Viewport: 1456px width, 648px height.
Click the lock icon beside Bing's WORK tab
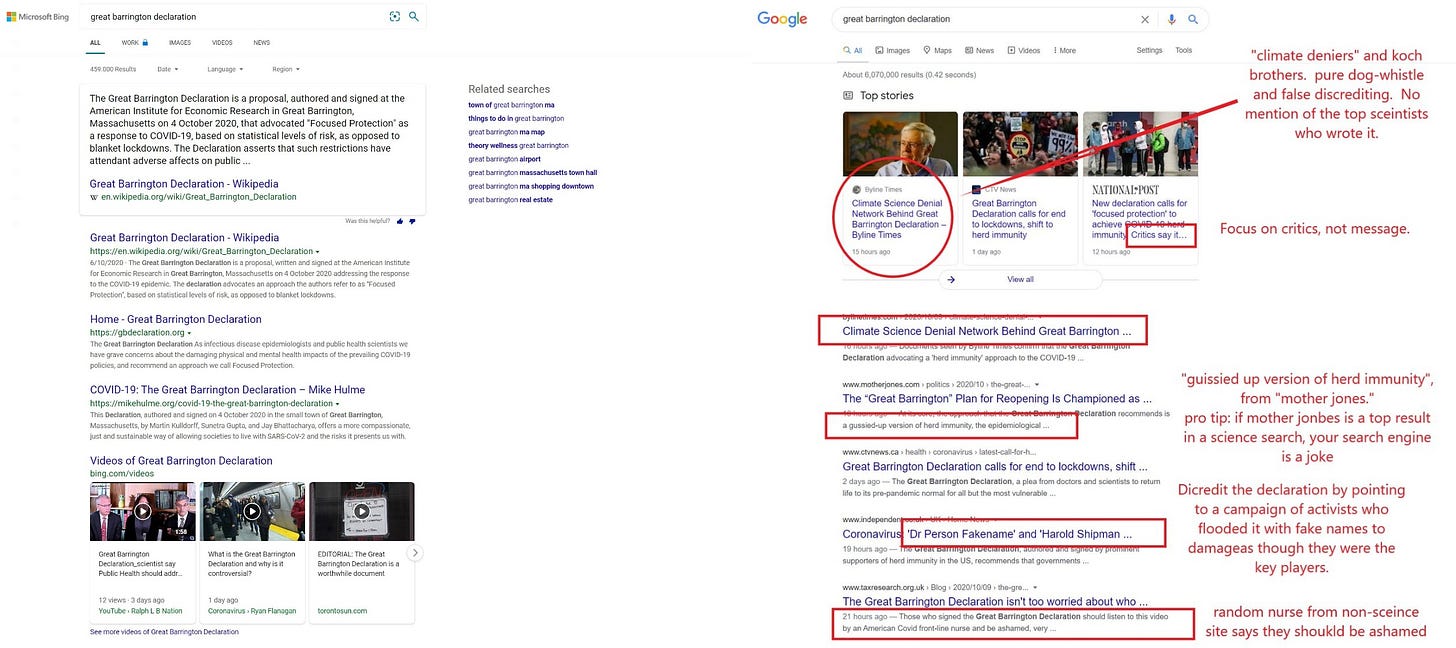pos(145,43)
